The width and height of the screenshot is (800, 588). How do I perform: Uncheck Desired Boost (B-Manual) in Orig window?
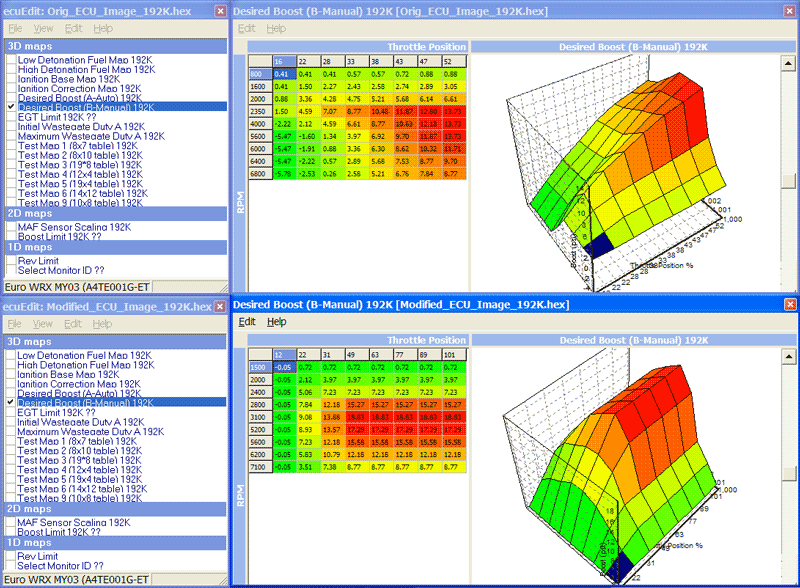click(11, 107)
